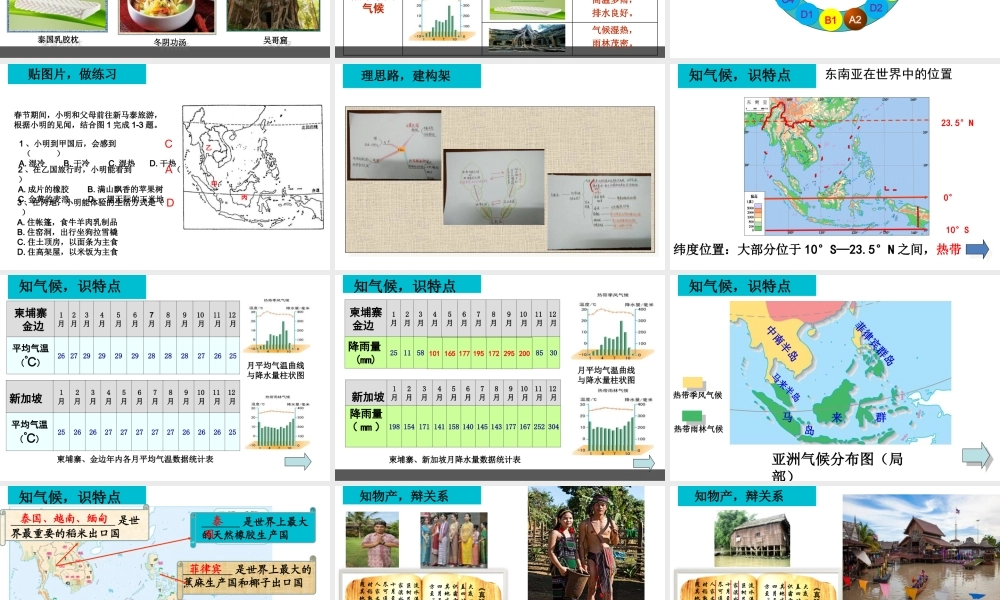
Task: Click the floating market photo
Action: tap(921, 547)
